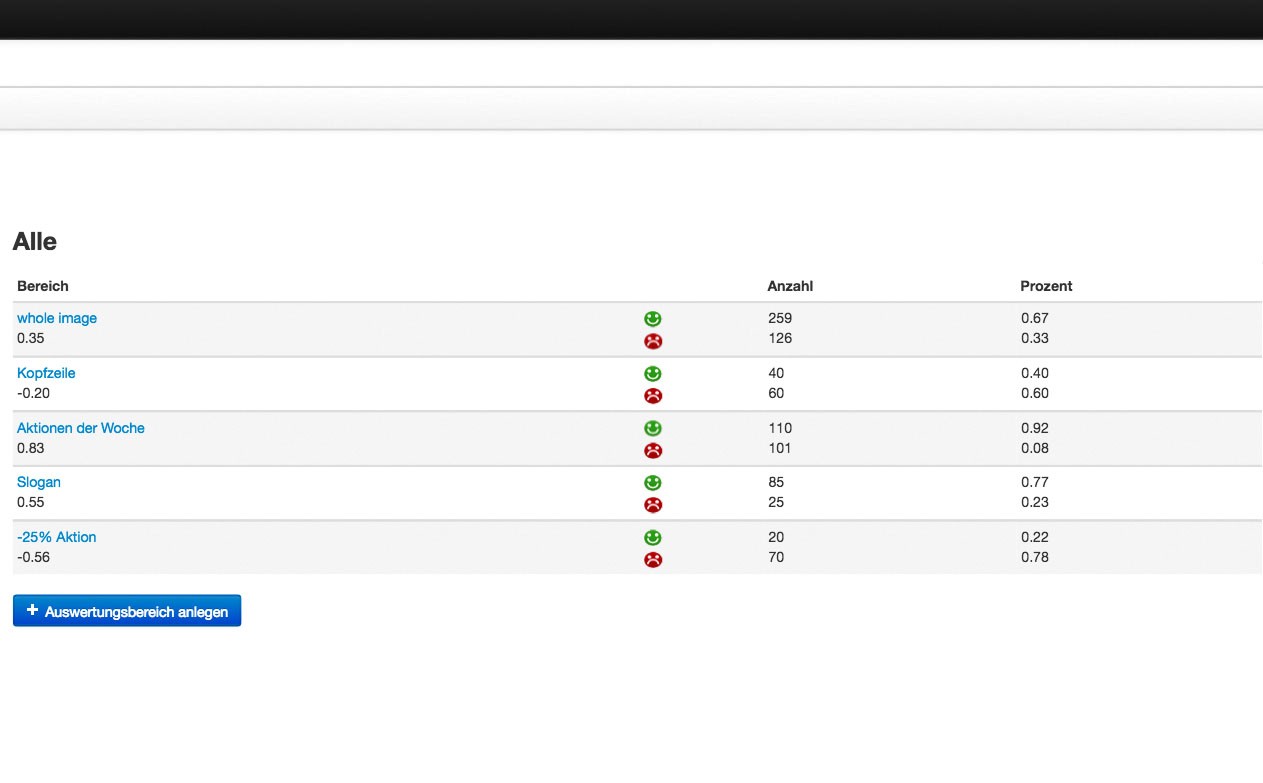Select the Aktionen der Woche link
This screenshot has height=783, width=1263.
click(81, 427)
